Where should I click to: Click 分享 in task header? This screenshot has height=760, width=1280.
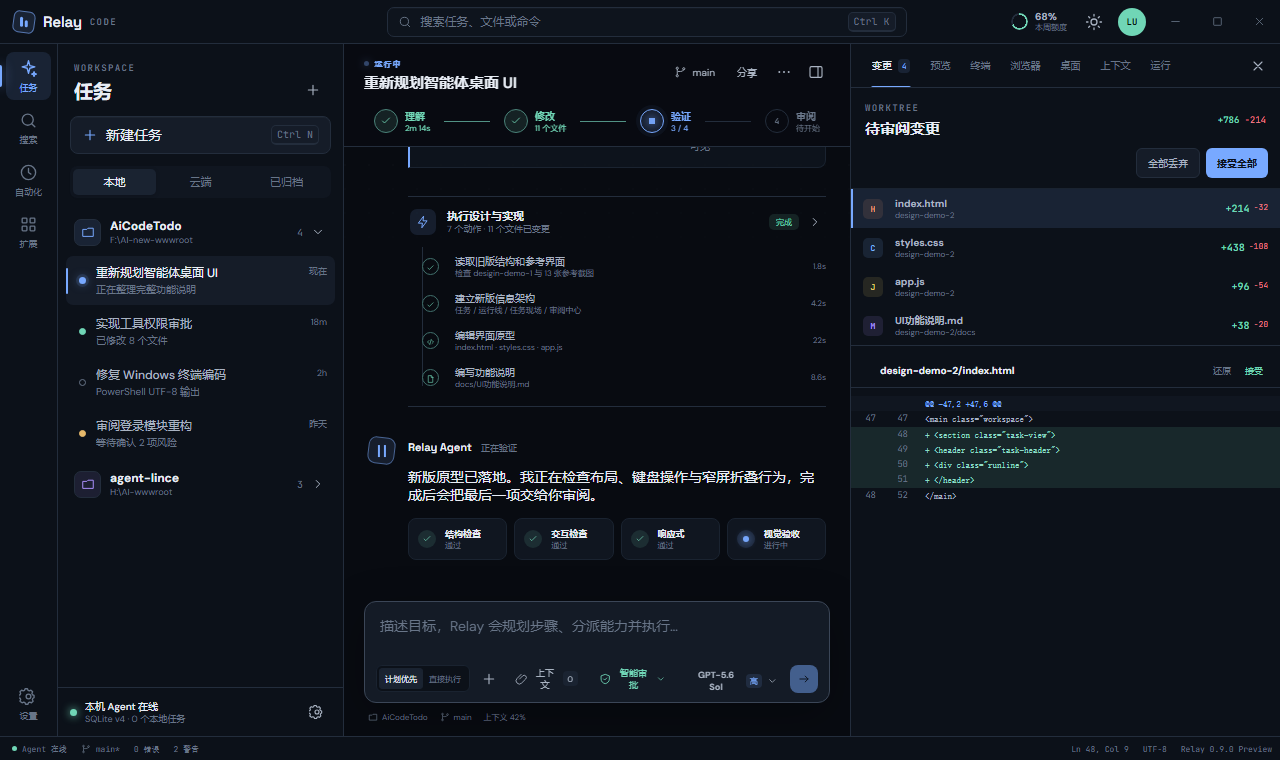[x=747, y=72]
